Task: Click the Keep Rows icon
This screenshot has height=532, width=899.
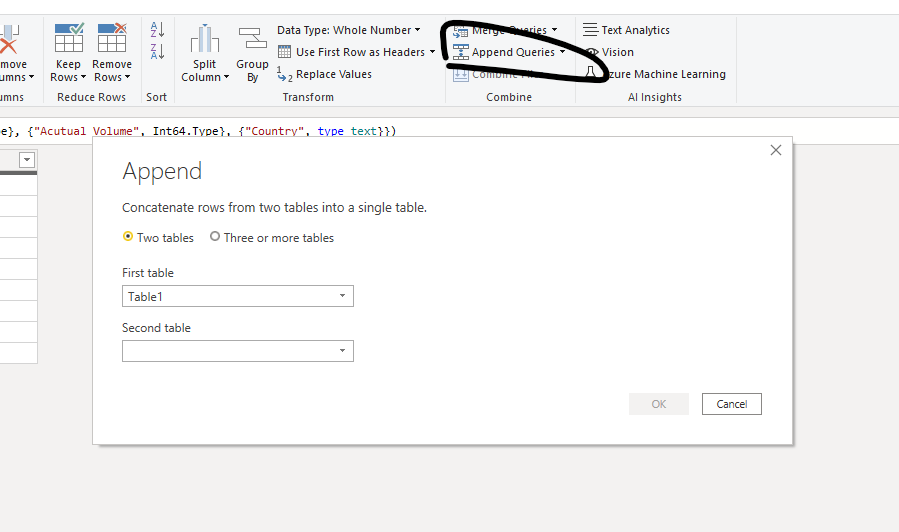Action: tap(69, 38)
